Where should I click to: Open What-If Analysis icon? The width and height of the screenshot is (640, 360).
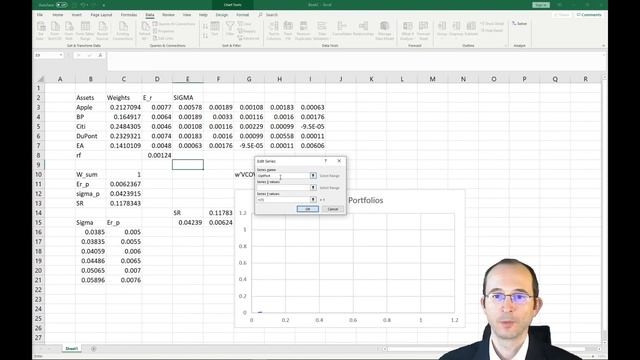click(x=407, y=31)
